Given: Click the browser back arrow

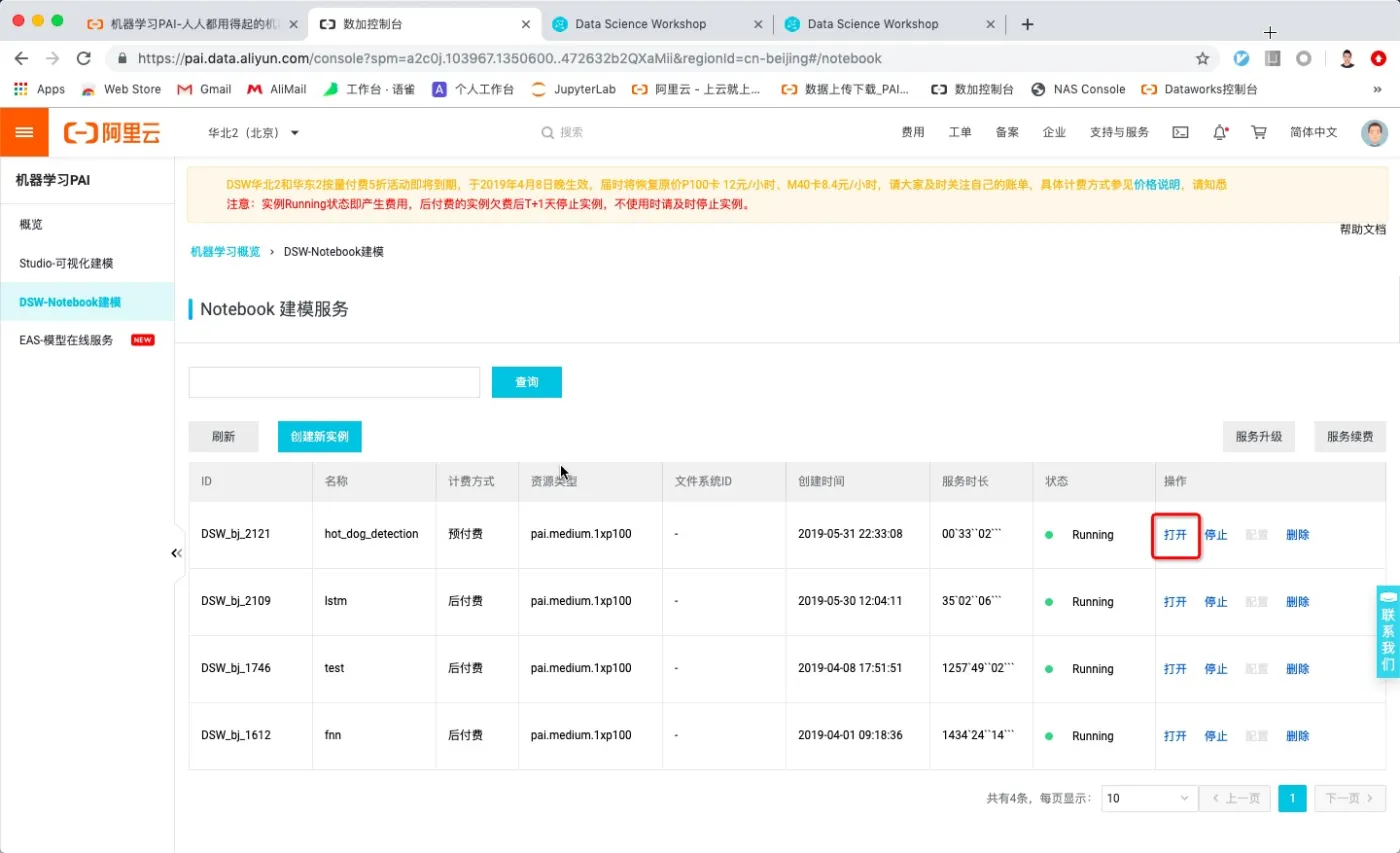Looking at the screenshot, I should (22, 58).
